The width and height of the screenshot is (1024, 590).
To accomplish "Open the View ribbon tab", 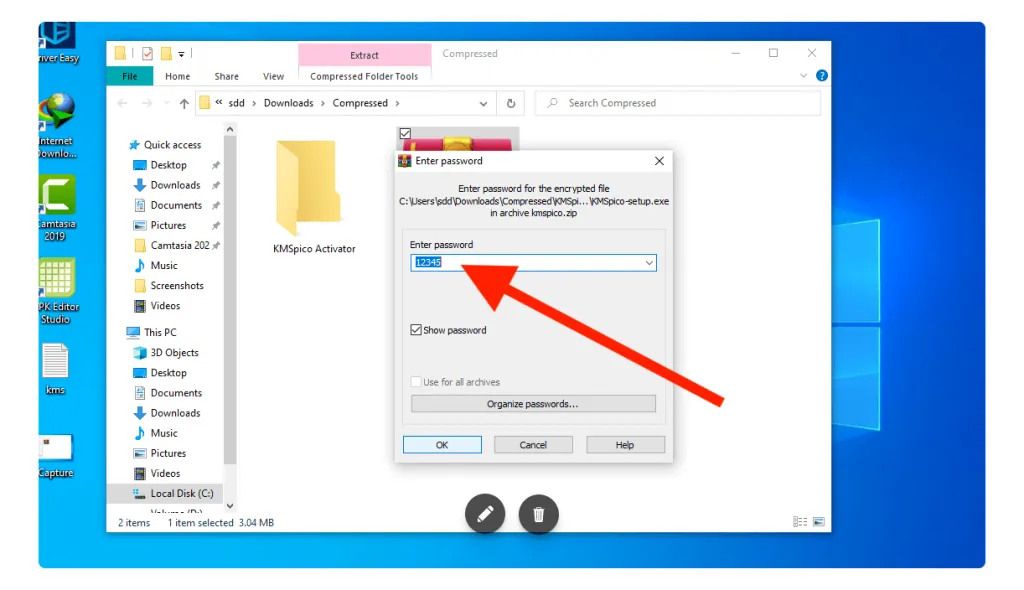I will point(273,76).
